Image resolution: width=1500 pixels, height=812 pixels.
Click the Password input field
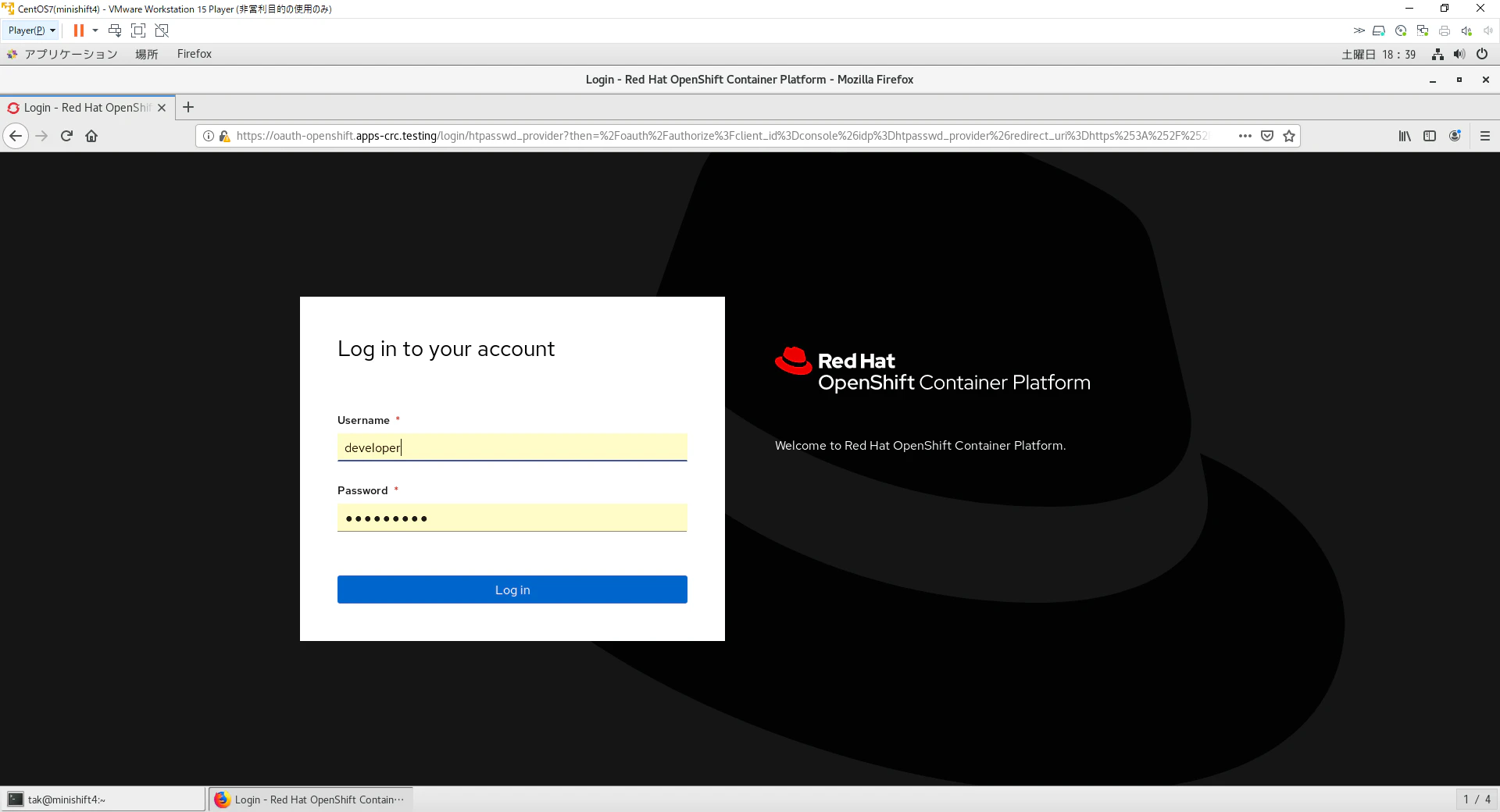tap(512, 518)
